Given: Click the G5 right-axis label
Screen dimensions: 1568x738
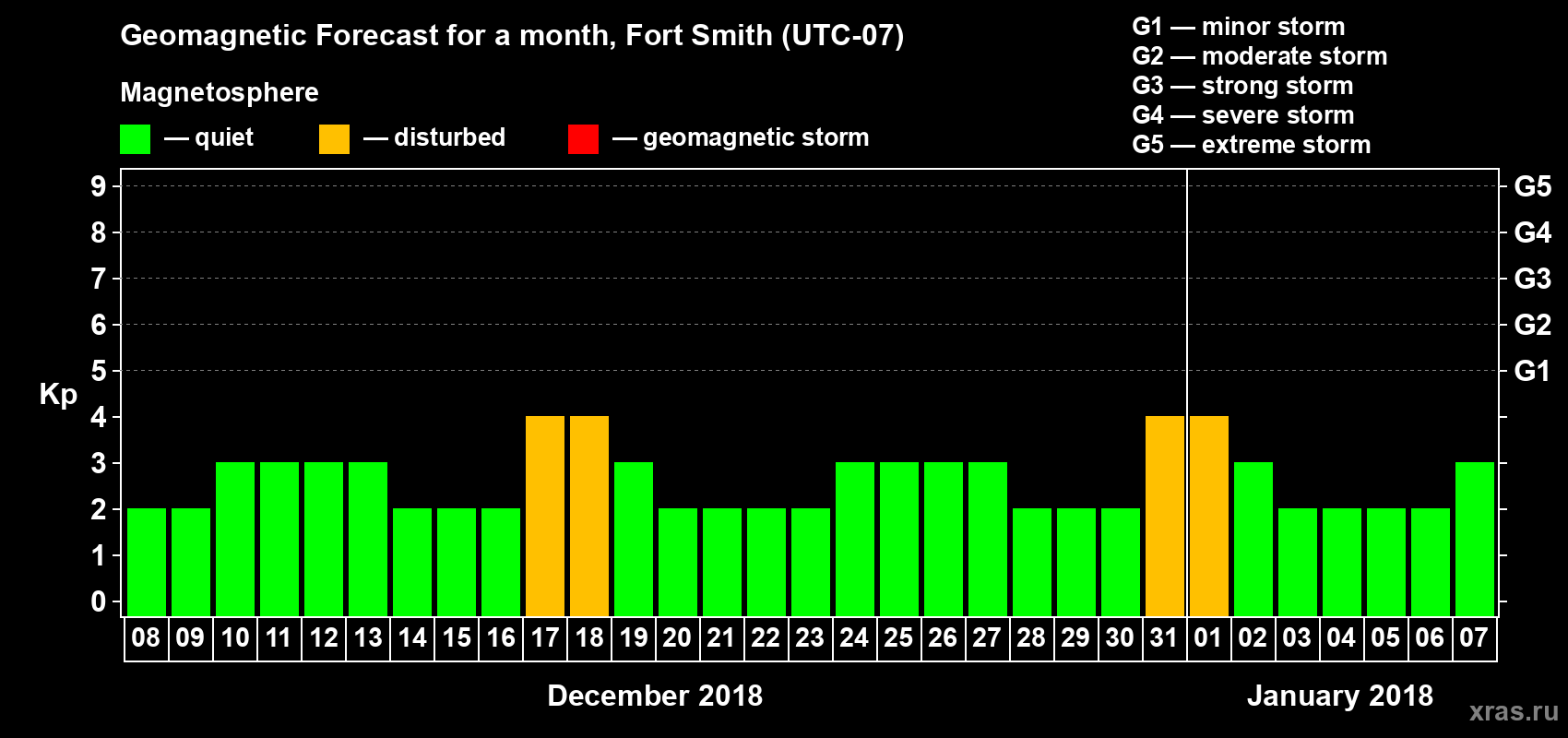Looking at the screenshot, I should pos(1533,186).
